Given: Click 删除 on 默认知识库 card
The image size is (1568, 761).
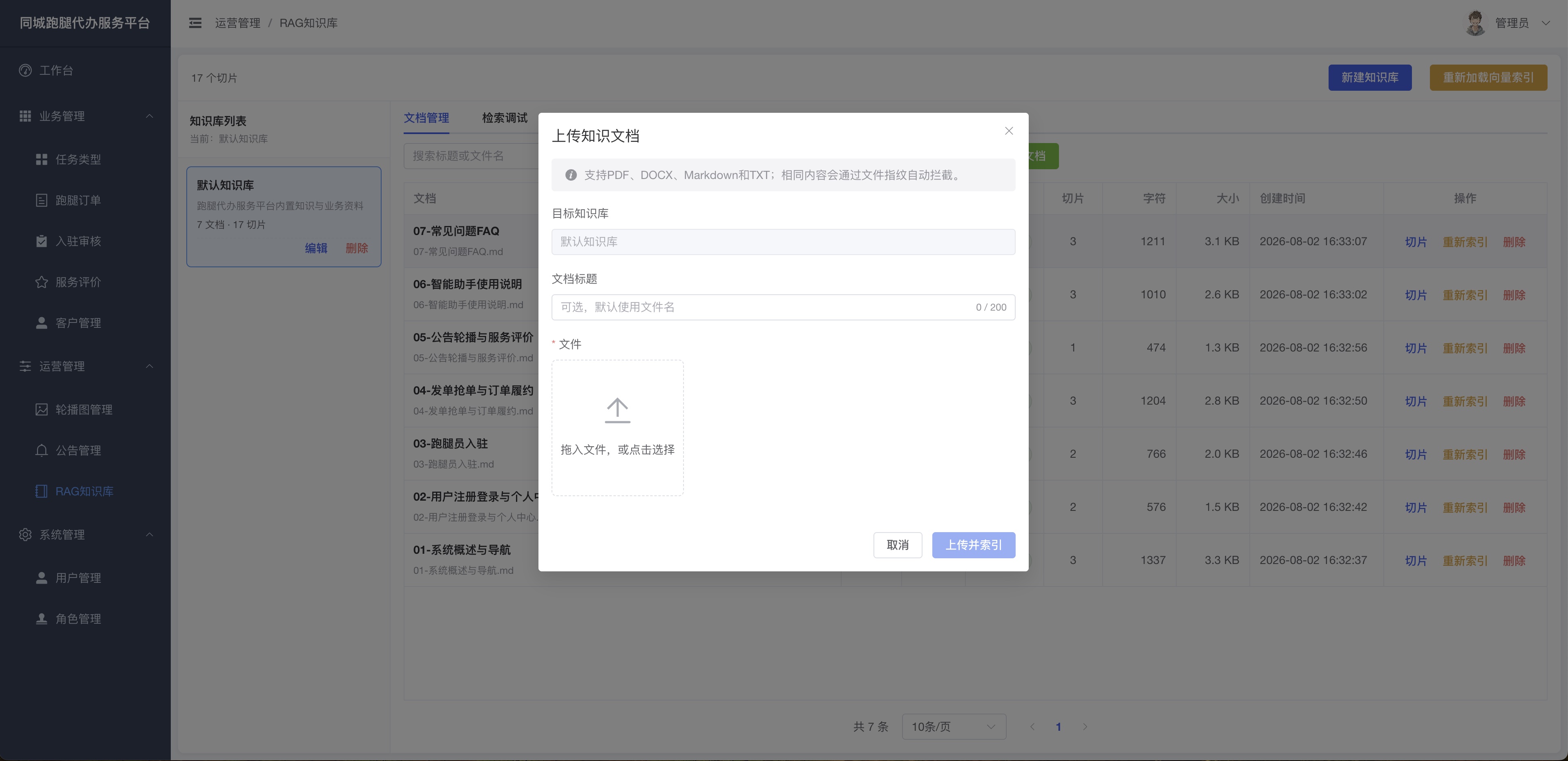Looking at the screenshot, I should pyautogui.click(x=357, y=248).
